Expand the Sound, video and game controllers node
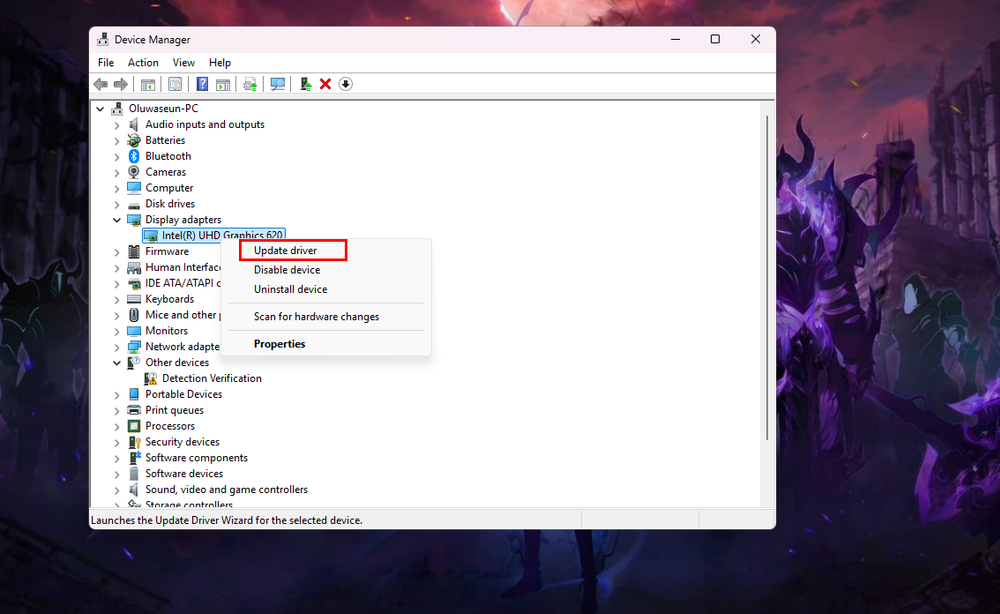 pos(117,490)
